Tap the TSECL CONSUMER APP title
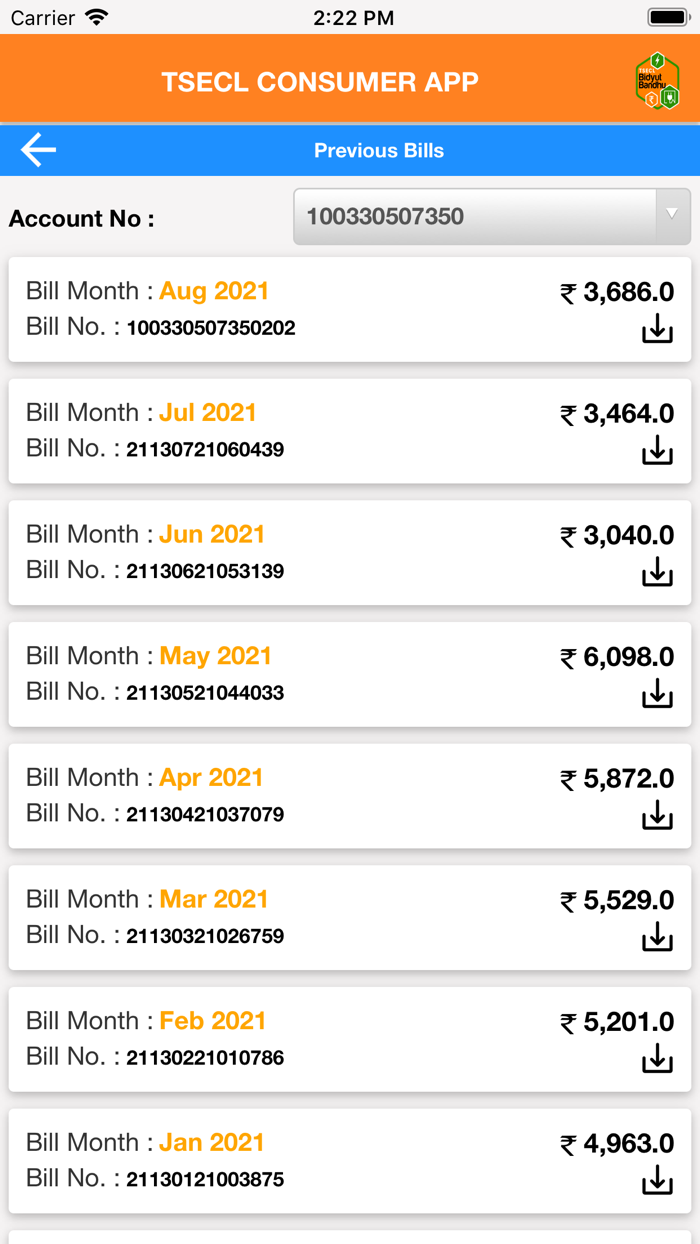The width and height of the screenshot is (700, 1244). (x=320, y=82)
